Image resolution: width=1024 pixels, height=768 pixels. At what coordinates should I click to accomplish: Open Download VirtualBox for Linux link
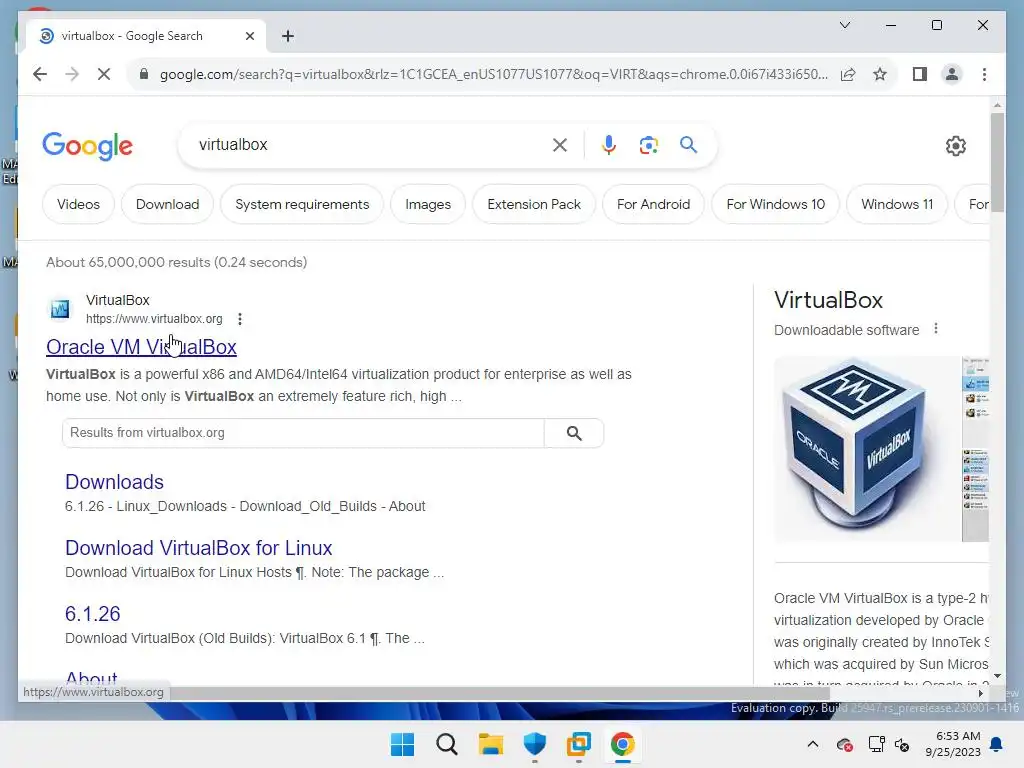point(199,548)
